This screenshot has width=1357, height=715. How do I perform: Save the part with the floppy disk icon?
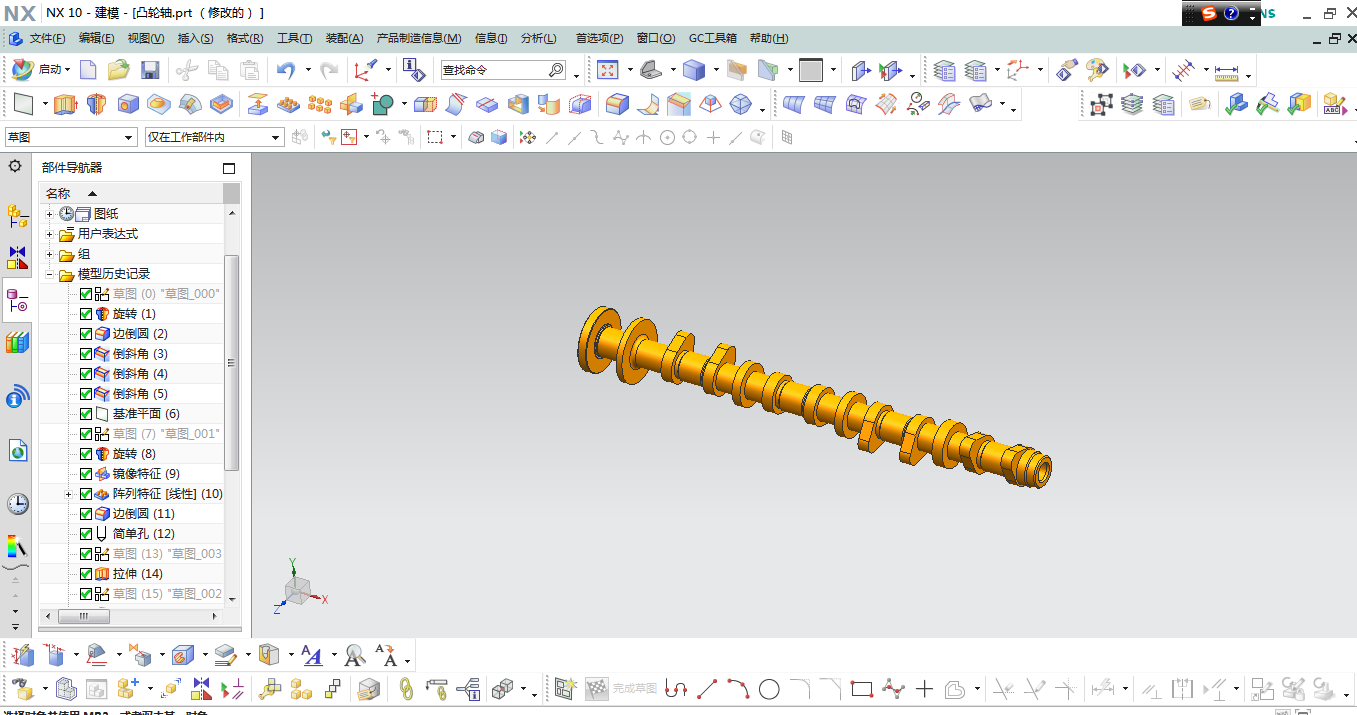pos(150,70)
